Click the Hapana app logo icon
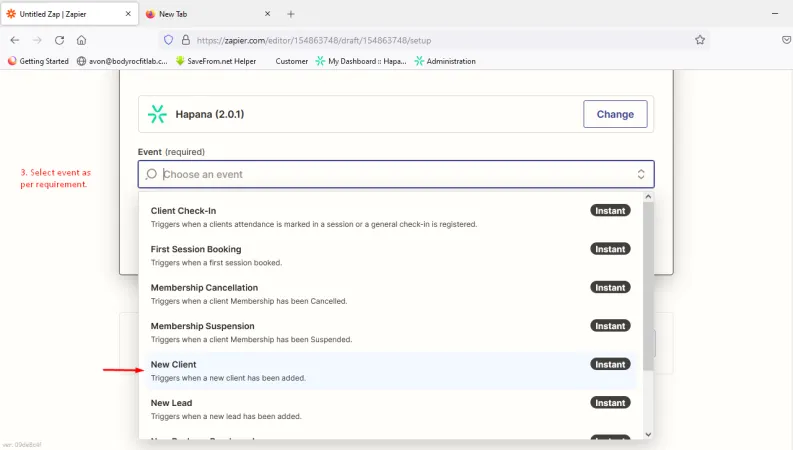Viewport: 793px width, 450px height. coord(157,114)
